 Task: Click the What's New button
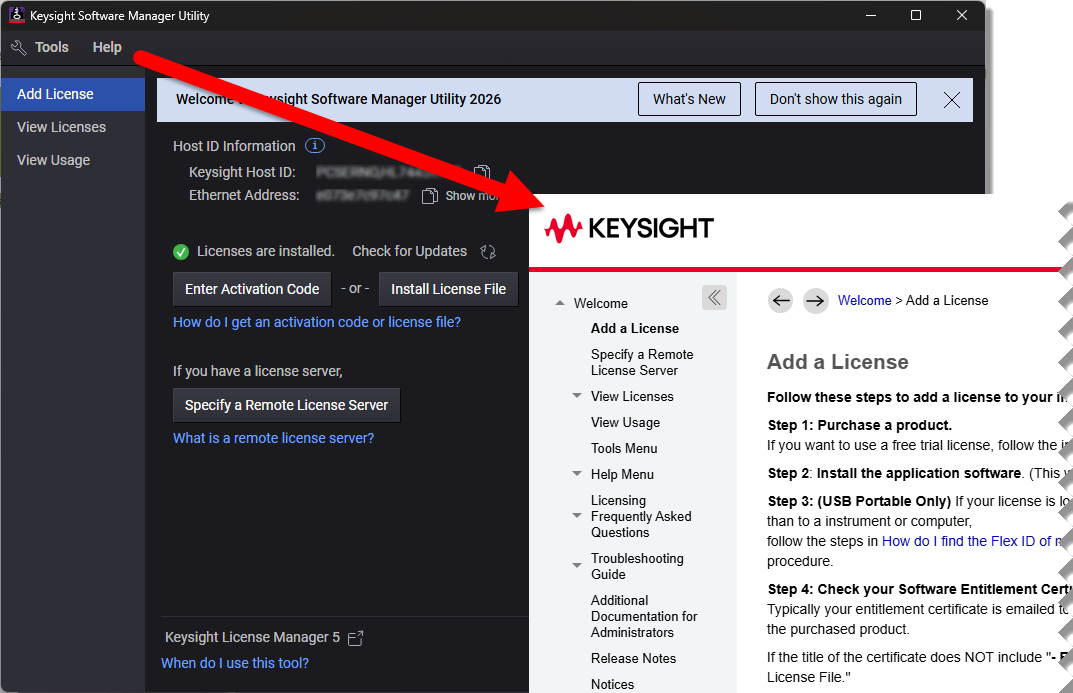click(689, 99)
